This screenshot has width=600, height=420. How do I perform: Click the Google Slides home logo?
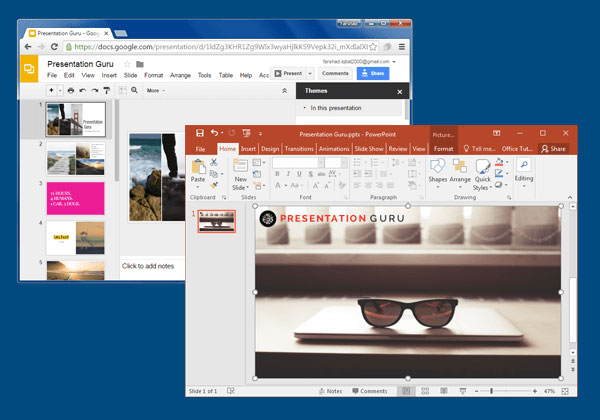click(30, 69)
